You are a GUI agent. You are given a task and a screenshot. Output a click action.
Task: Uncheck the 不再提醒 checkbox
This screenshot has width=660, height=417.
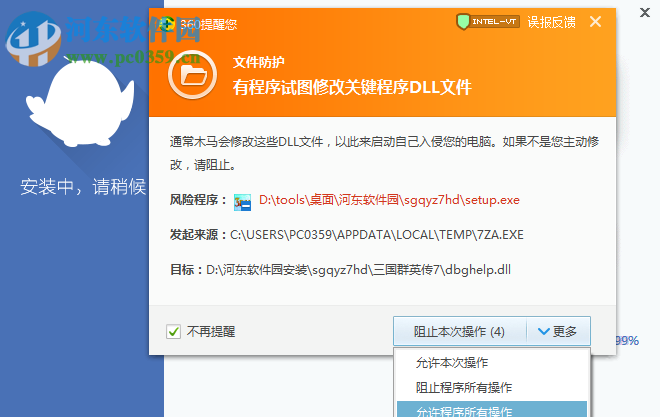(173, 332)
